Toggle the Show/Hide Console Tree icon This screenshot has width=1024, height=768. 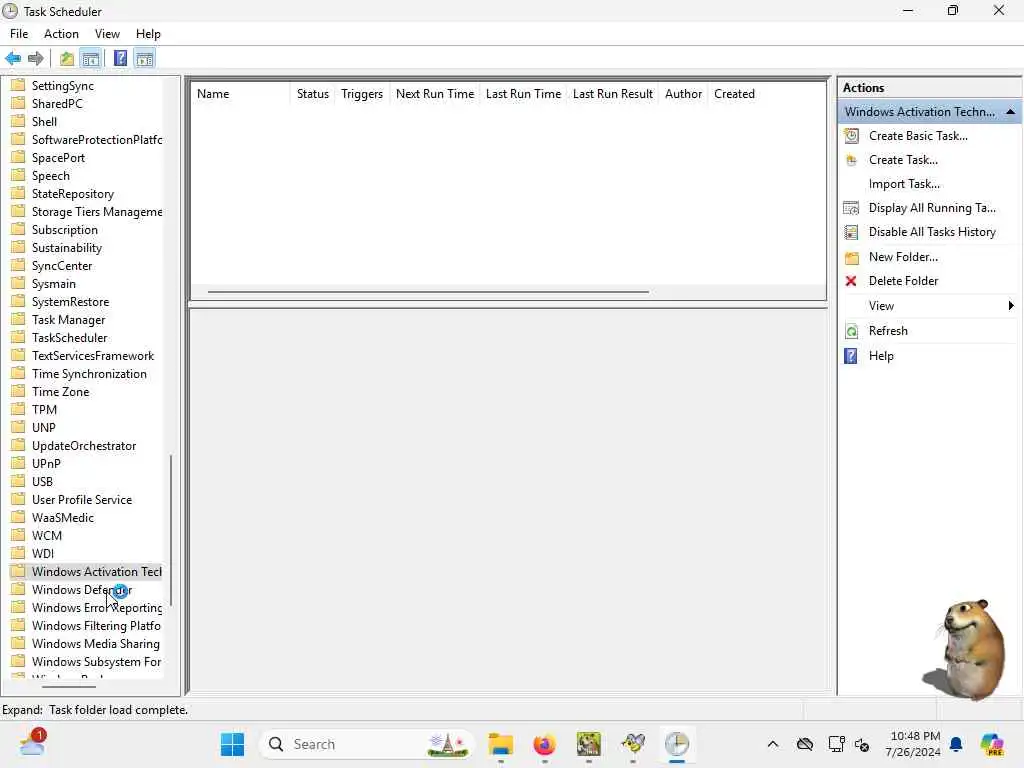click(x=91, y=58)
